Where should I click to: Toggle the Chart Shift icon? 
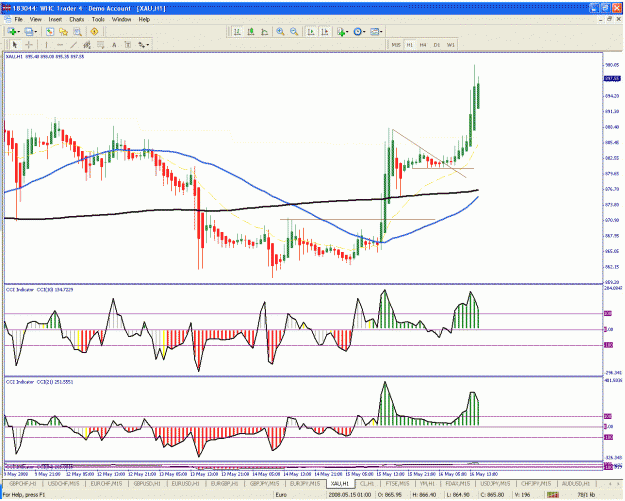(x=325, y=31)
